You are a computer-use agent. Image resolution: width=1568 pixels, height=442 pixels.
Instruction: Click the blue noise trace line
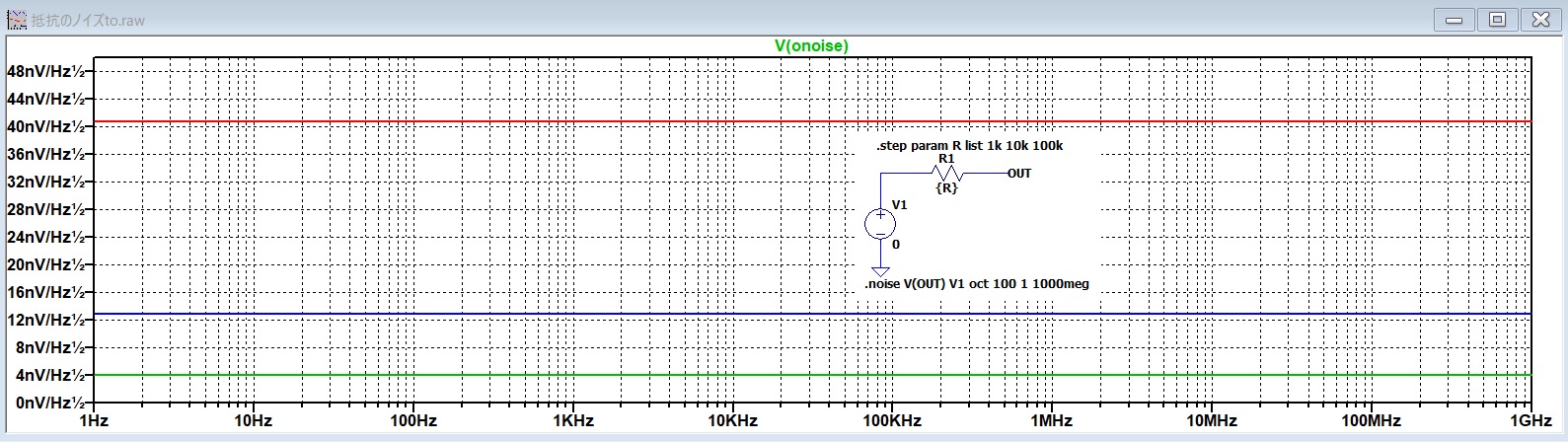point(493,315)
